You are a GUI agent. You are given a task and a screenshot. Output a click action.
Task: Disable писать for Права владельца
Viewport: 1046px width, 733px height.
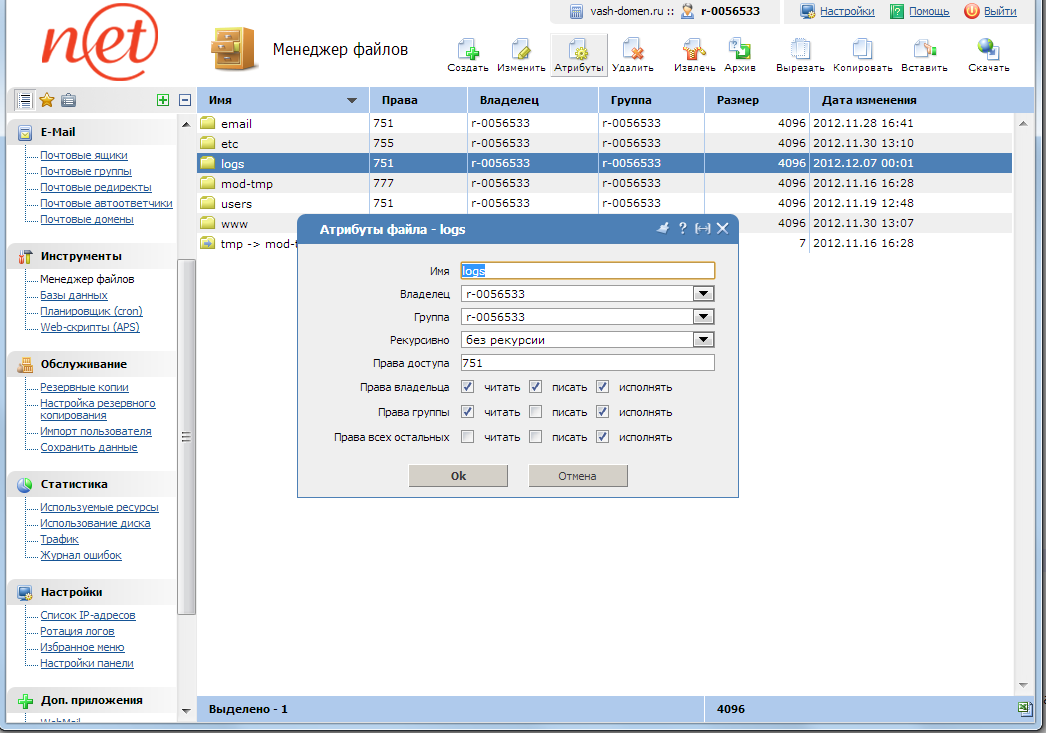[x=535, y=387]
